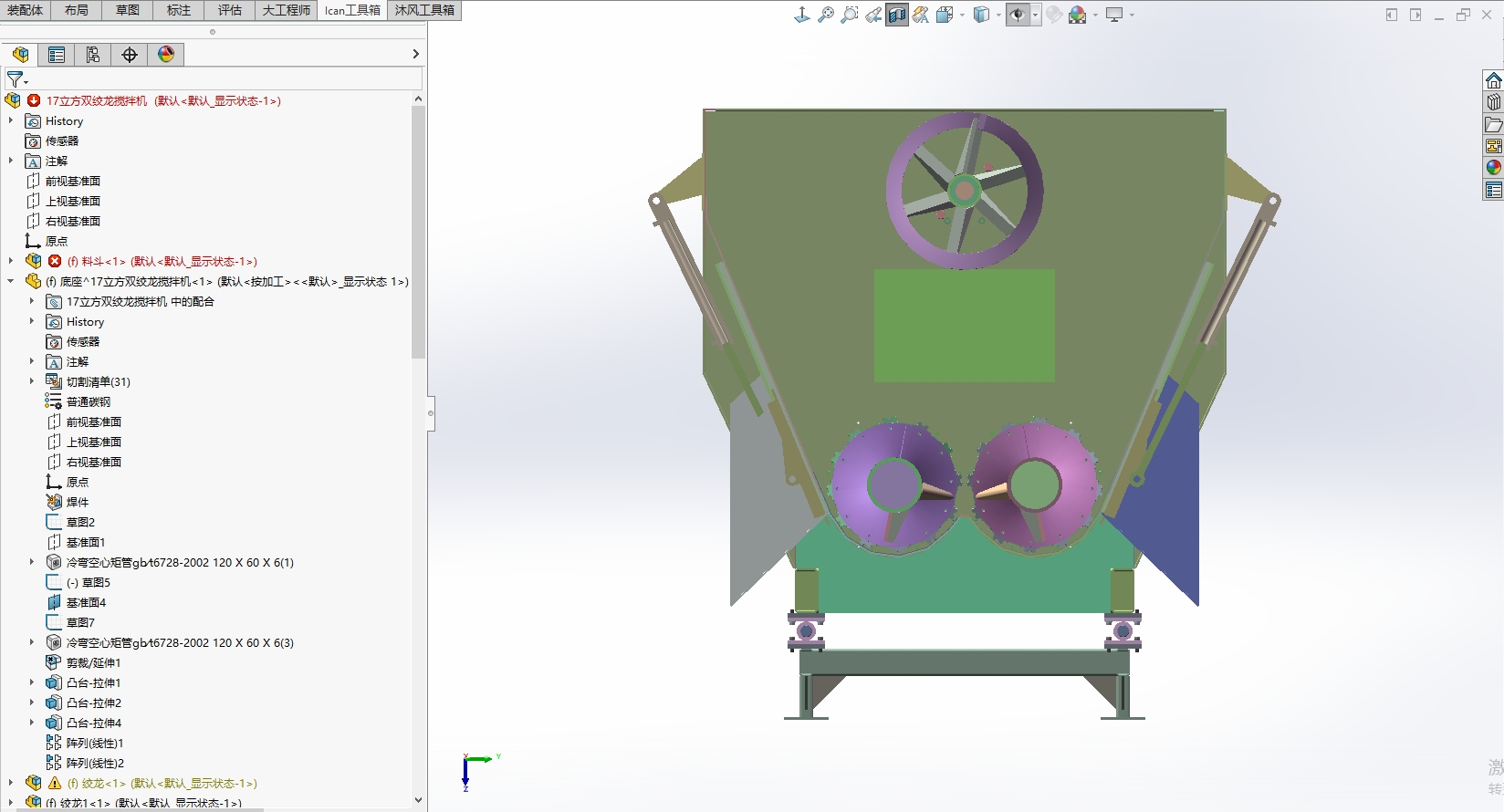Viewport: 1504px width, 812px height.
Task: Expand manager pane tabs with right chevron
Action: [x=416, y=55]
